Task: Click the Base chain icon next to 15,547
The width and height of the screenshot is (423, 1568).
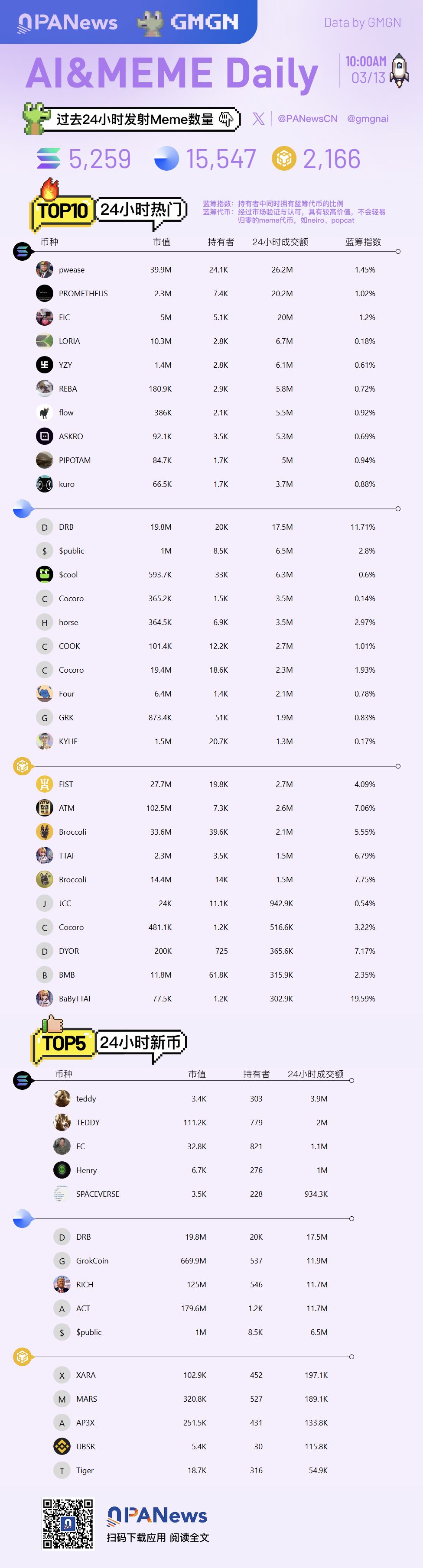Action: (167, 158)
